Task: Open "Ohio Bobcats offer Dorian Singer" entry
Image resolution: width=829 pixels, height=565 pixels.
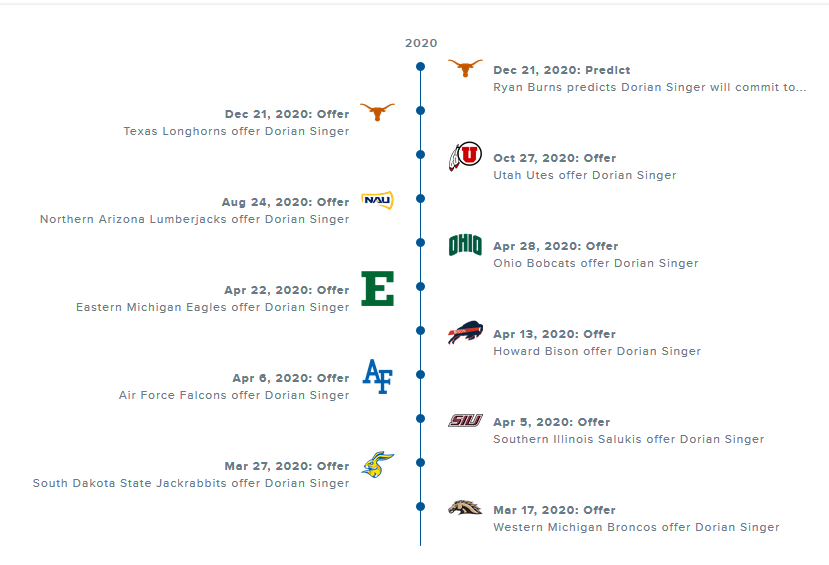Action: tap(595, 263)
